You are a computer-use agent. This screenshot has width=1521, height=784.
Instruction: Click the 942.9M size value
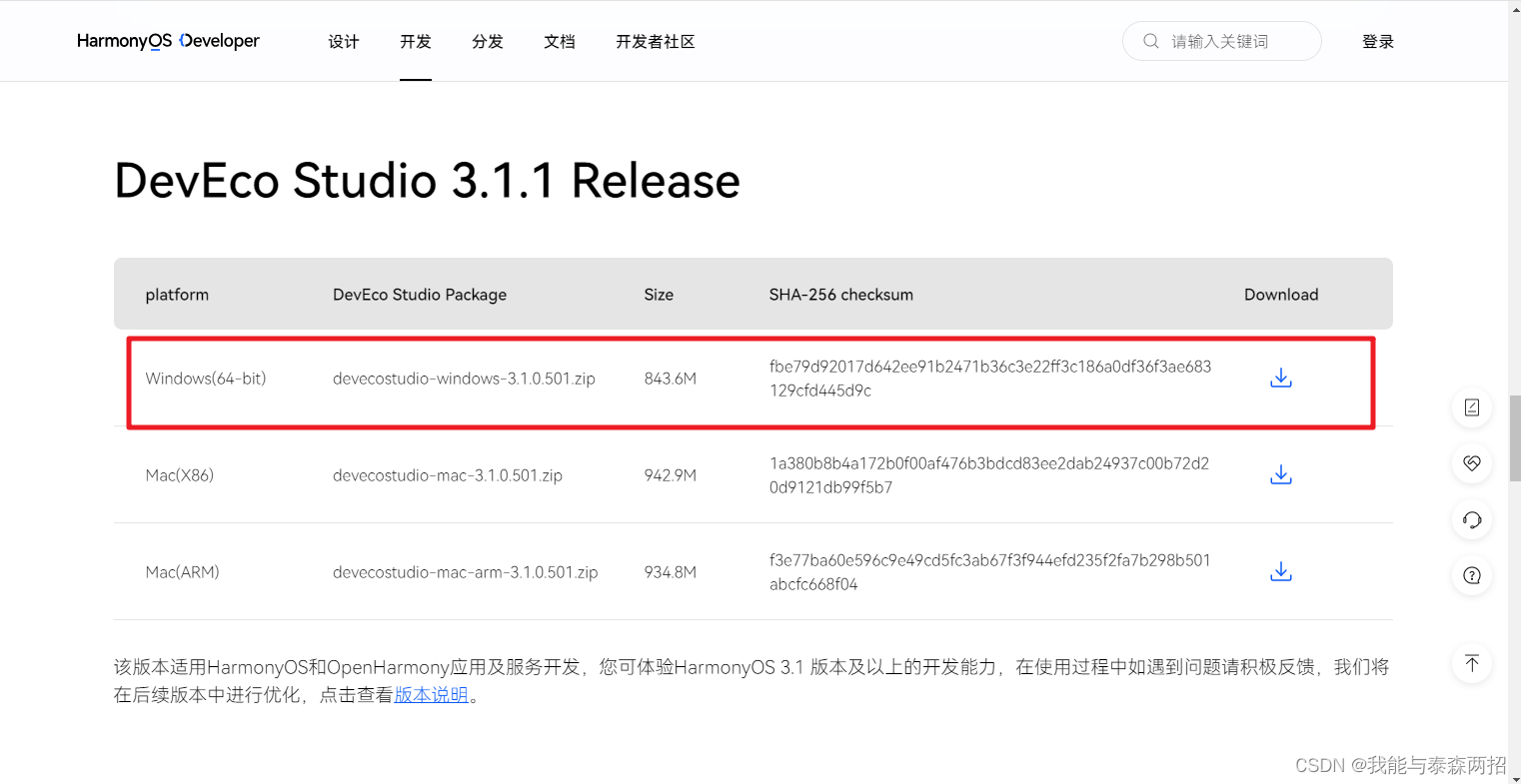[671, 475]
